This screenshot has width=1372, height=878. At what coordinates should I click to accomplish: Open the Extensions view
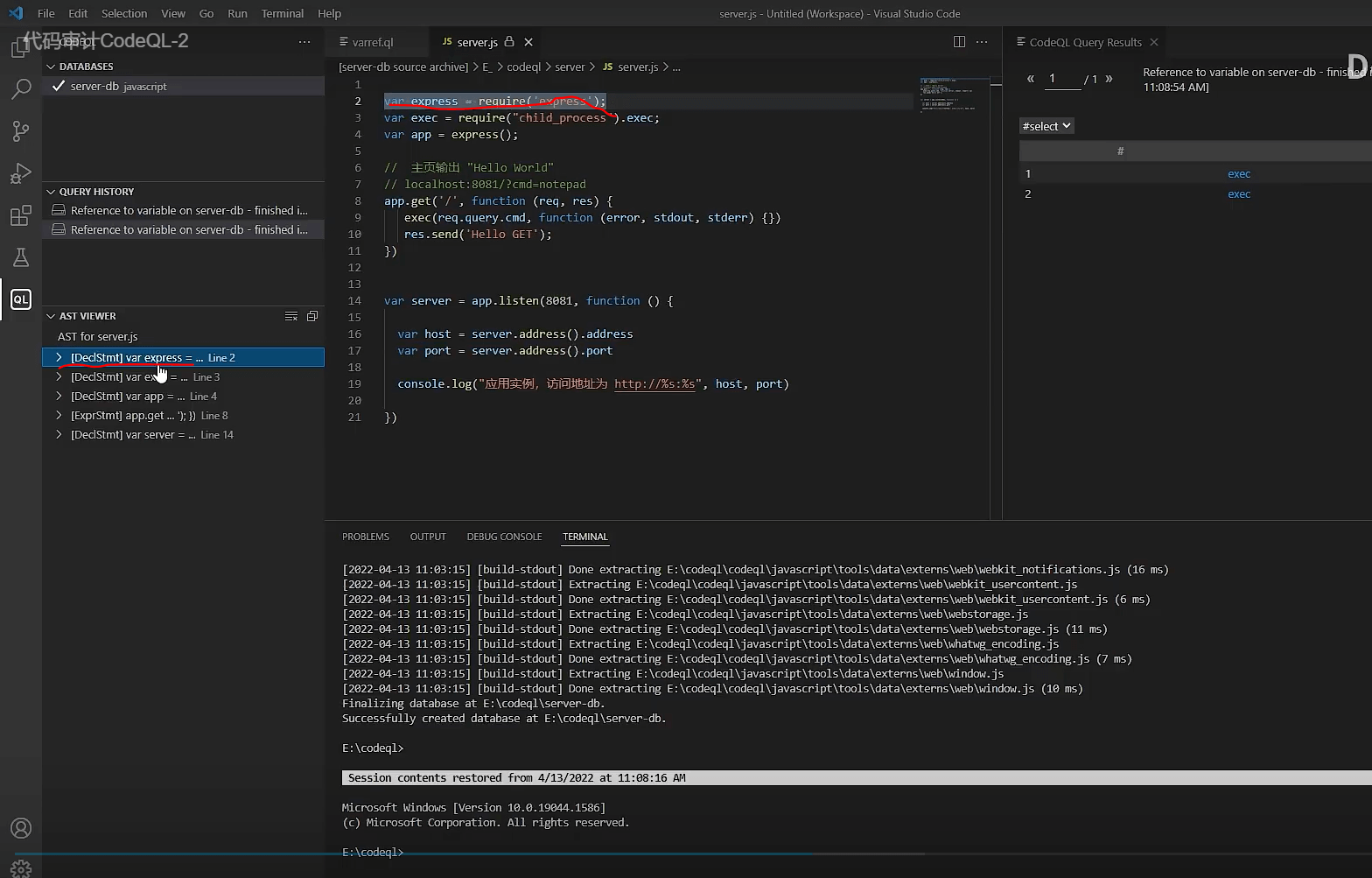(x=21, y=215)
